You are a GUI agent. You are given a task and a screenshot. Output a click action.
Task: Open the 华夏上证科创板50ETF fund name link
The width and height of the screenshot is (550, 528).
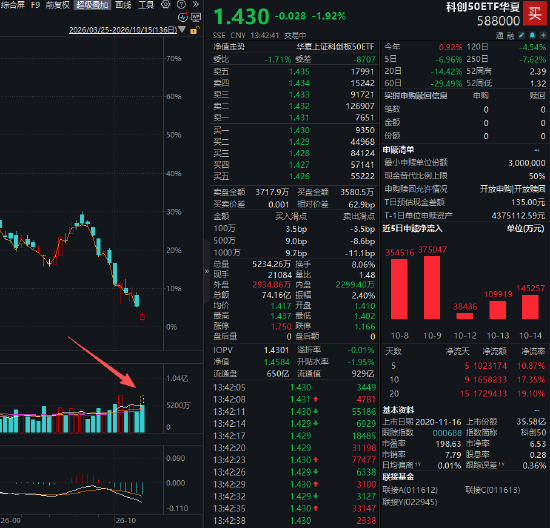[335, 47]
